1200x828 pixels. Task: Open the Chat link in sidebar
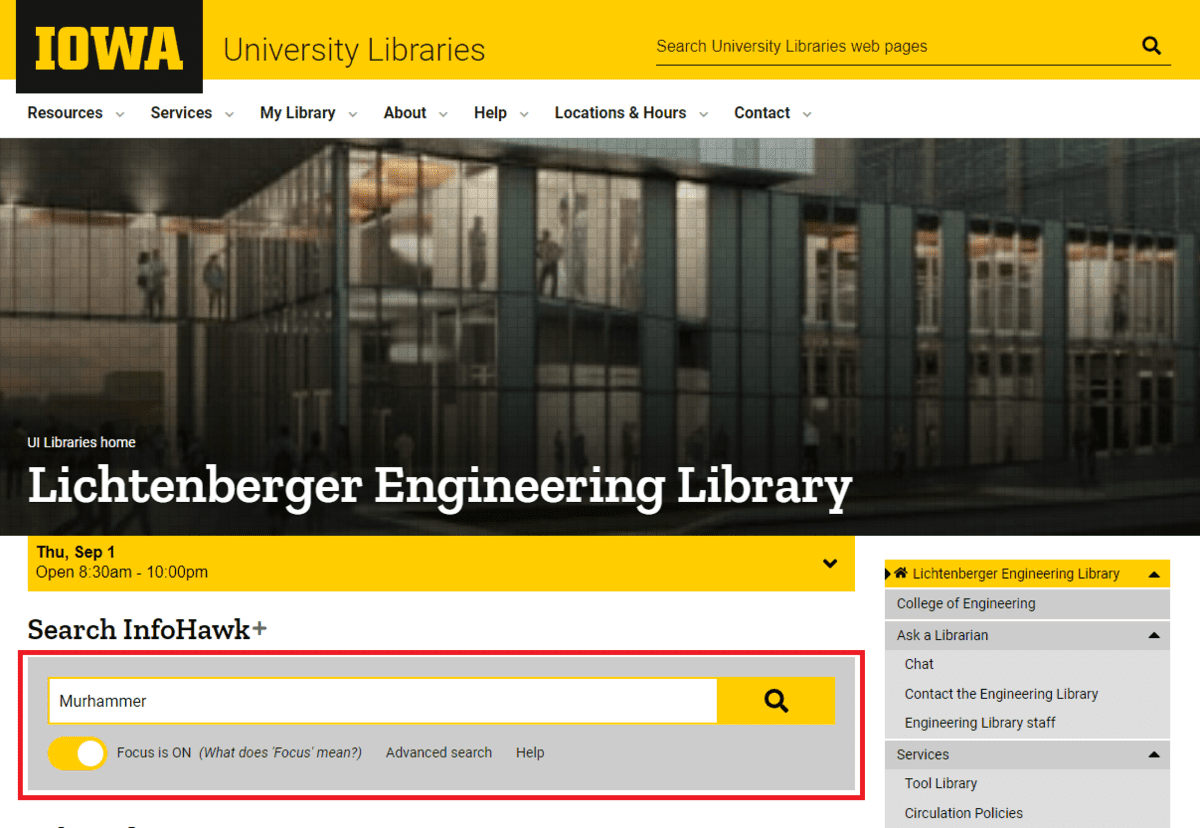(x=919, y=664)
